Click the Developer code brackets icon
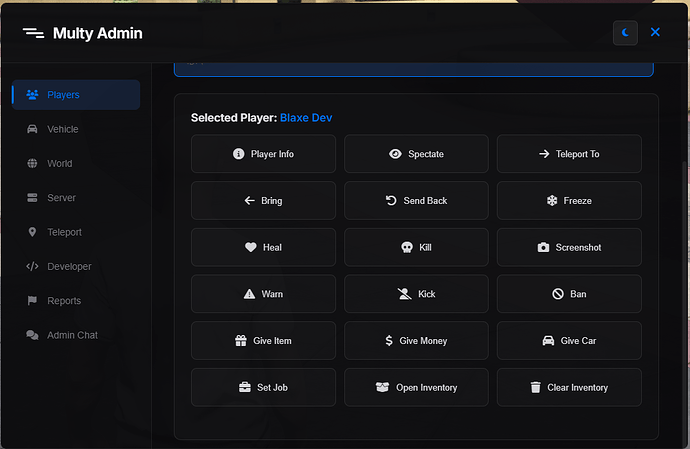The height and width of the screenshot is (449, 690). coord(32,266)
